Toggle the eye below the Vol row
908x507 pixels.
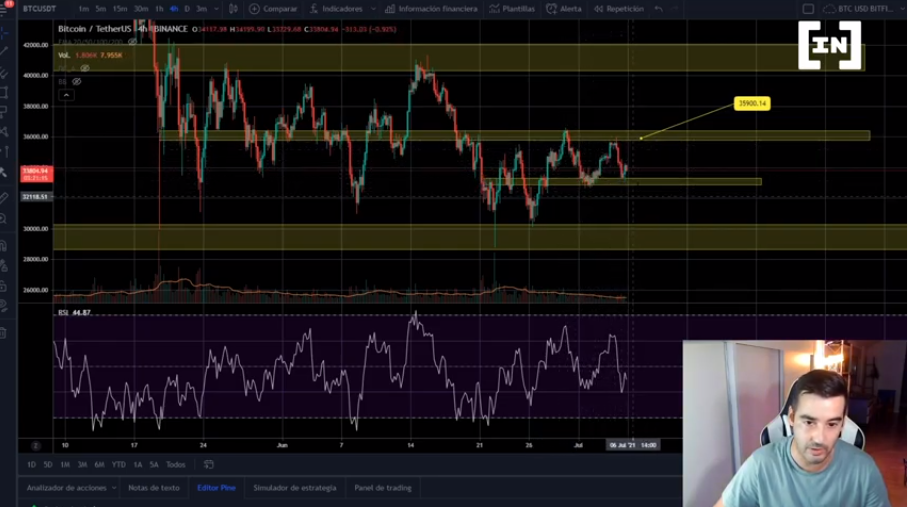coord(85,68)
